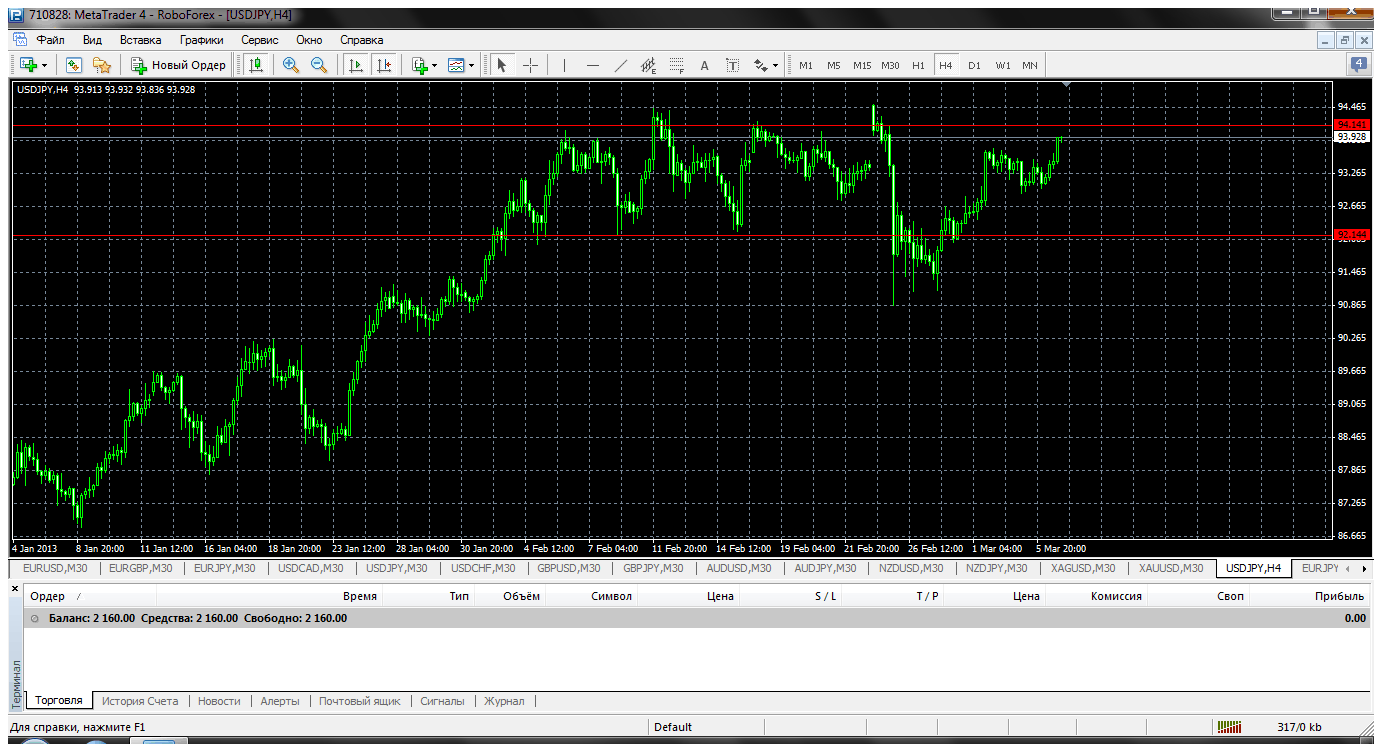This screenshot has width=1382, height=744.
Task: Open the new chart toolbar button
Action: [28, 65]
